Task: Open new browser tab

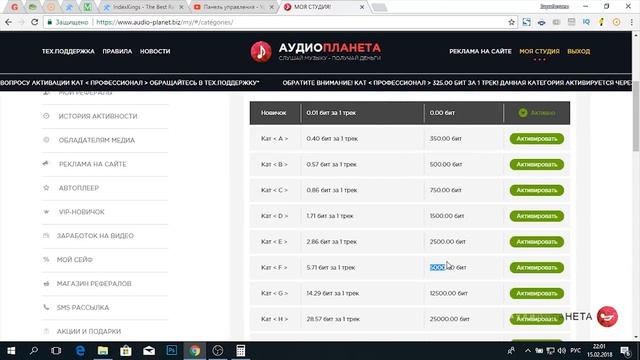Action: (379, 7)
